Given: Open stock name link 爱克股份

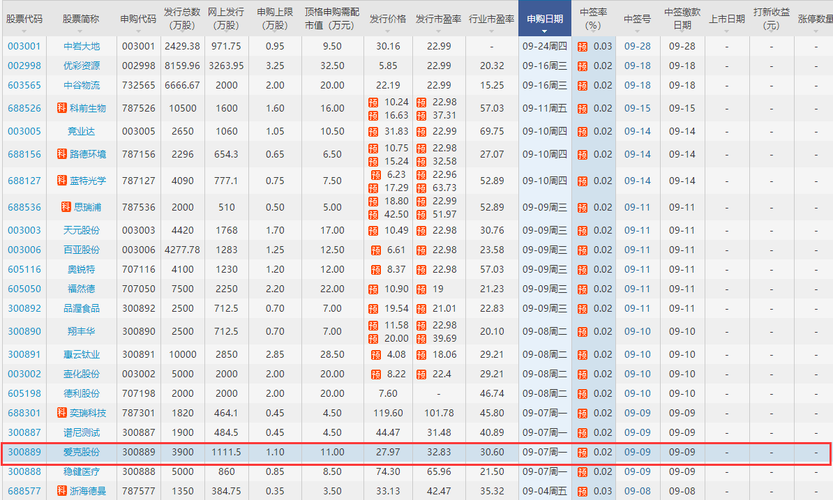Looking at the screenshot, I should click(81, 452).
